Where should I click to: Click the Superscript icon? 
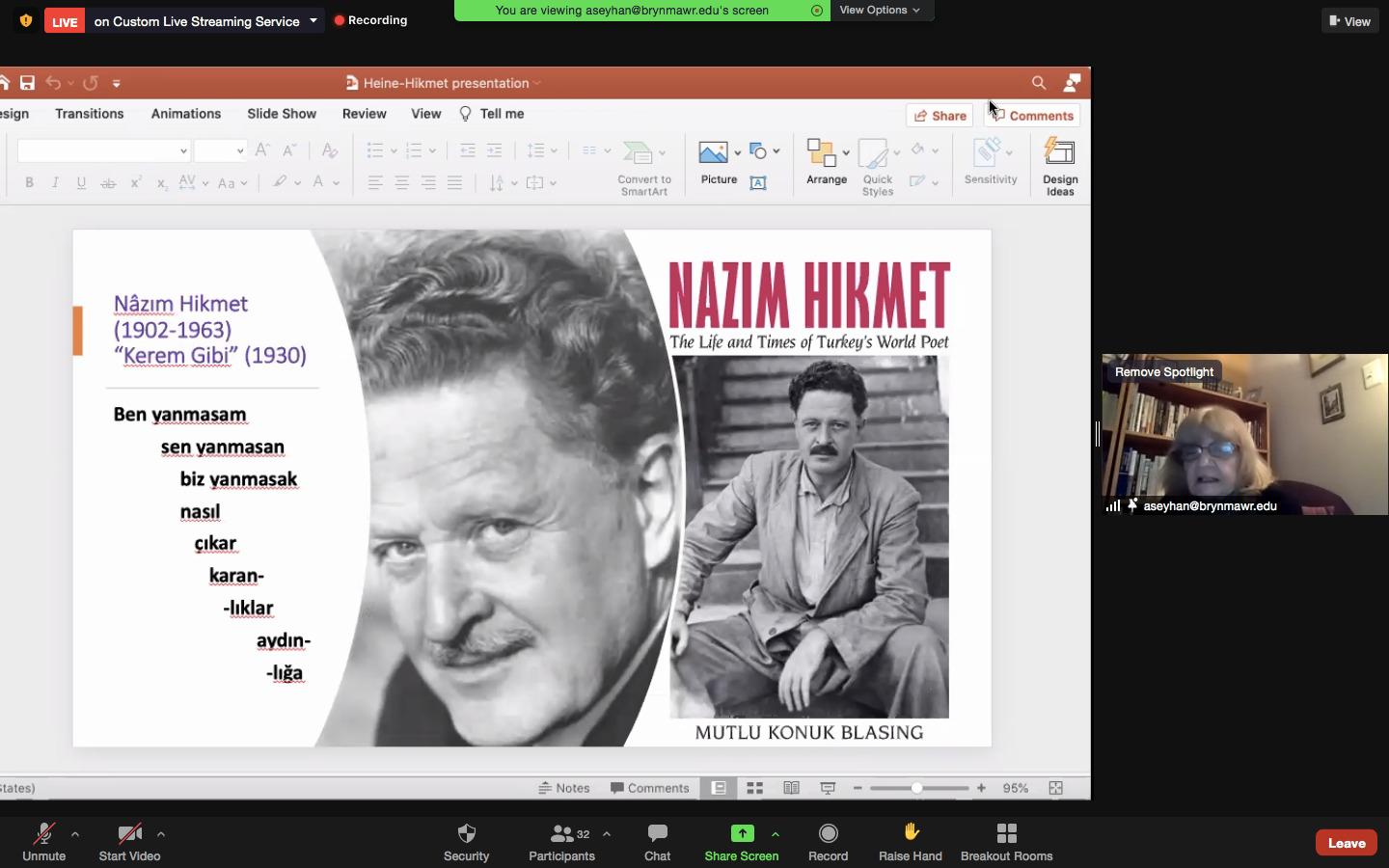(136, 182)
